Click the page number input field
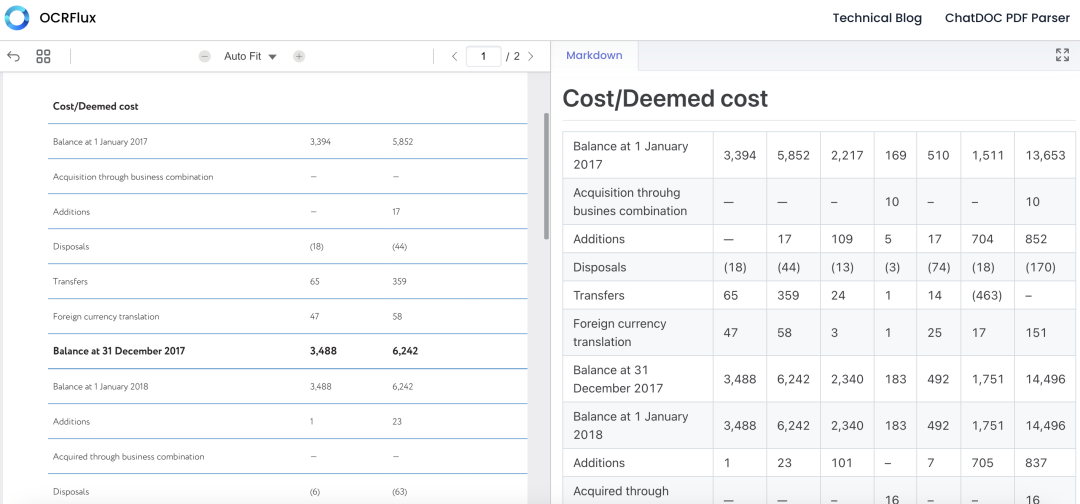1080x504 pixels. point(484,56)
